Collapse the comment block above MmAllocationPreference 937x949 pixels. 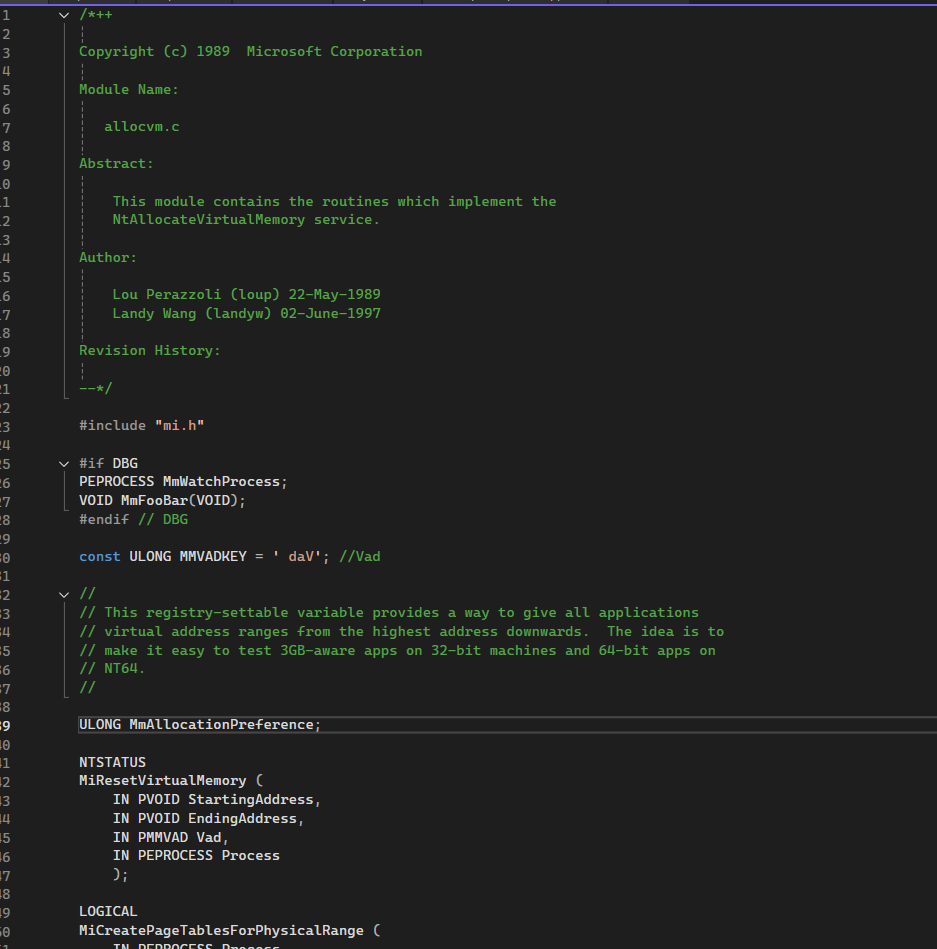[64, 594]
